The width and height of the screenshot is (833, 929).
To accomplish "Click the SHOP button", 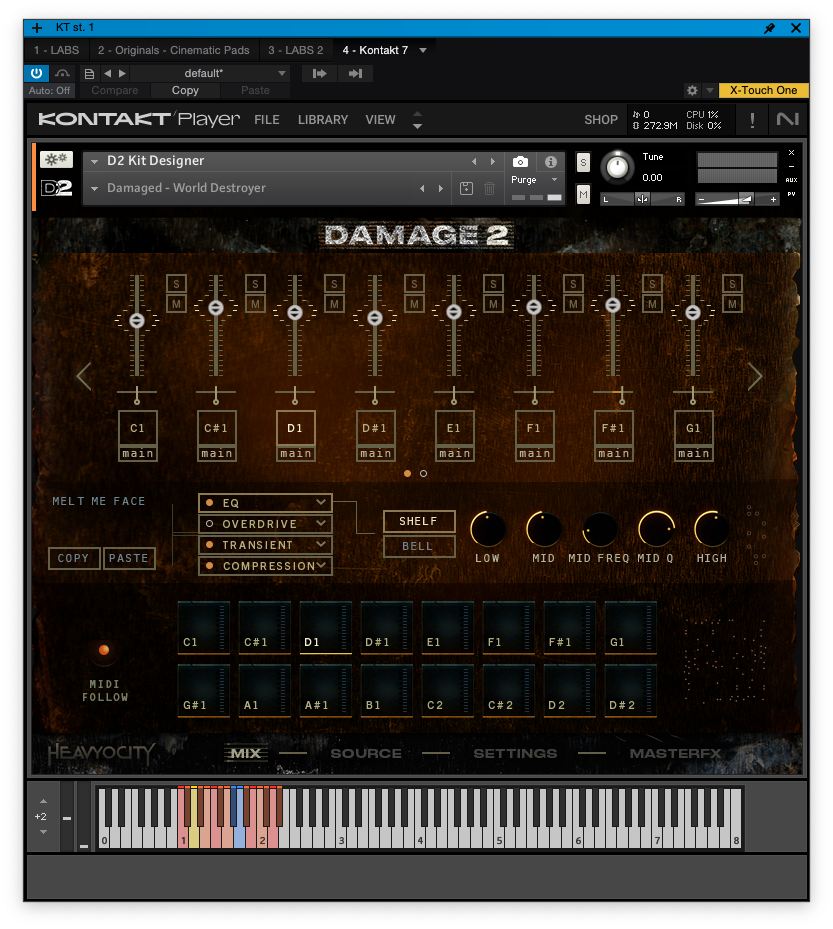I will click(x=601, y=120).
